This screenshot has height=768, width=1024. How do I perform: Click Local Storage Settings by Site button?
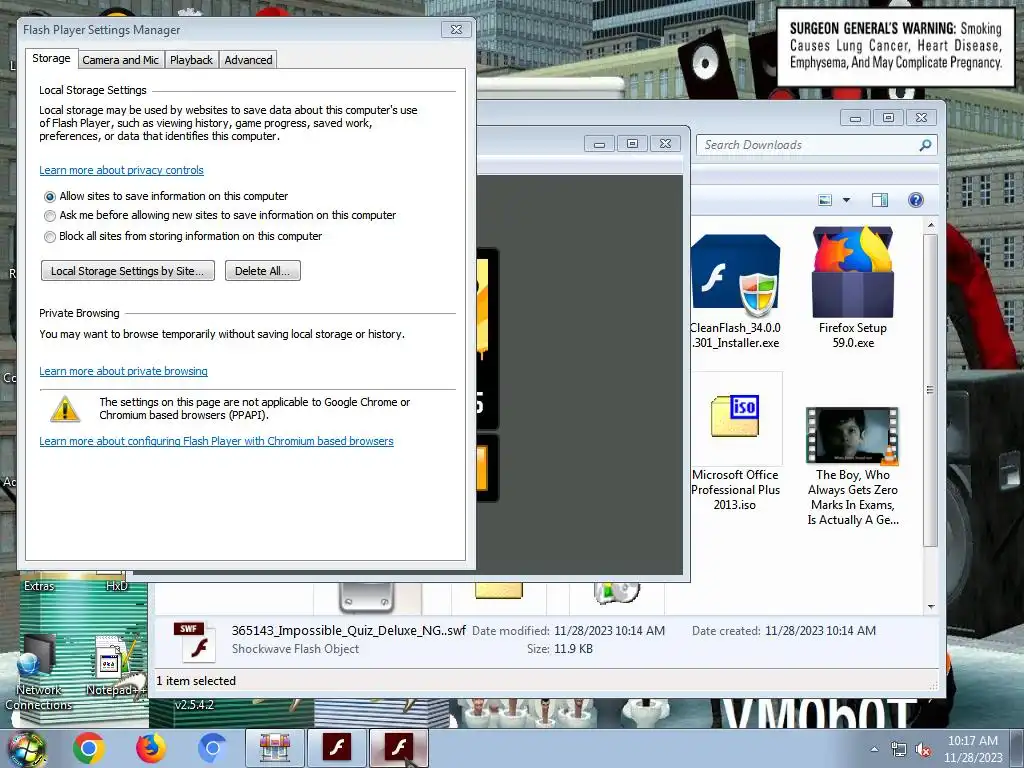[x=128, y=271]
